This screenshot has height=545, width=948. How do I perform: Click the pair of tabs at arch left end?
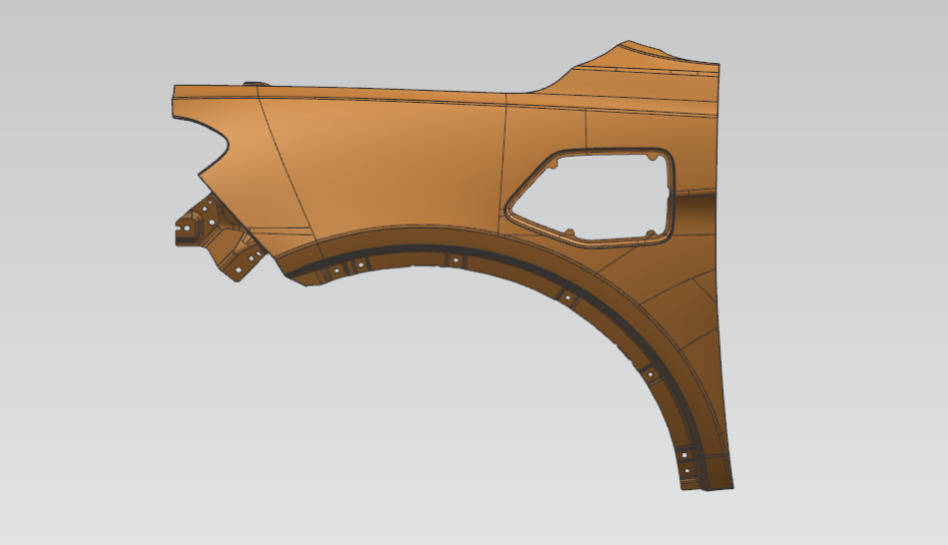pos(345,266)
